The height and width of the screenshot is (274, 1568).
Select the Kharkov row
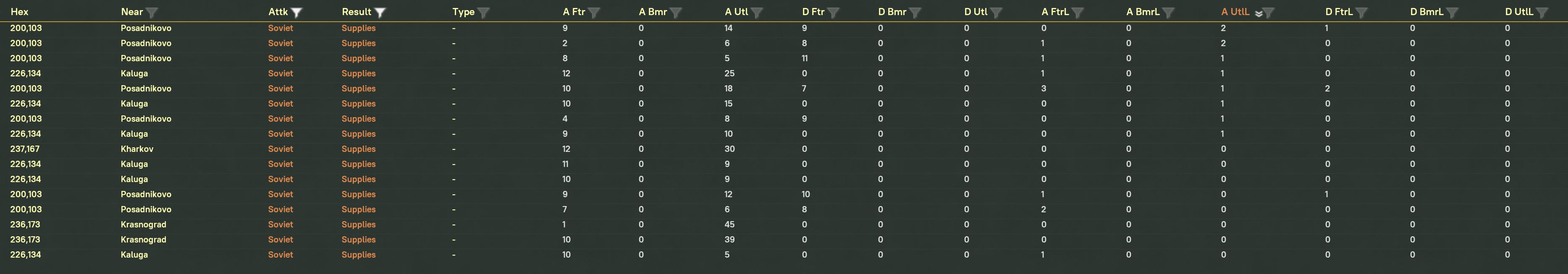(137, 149)
